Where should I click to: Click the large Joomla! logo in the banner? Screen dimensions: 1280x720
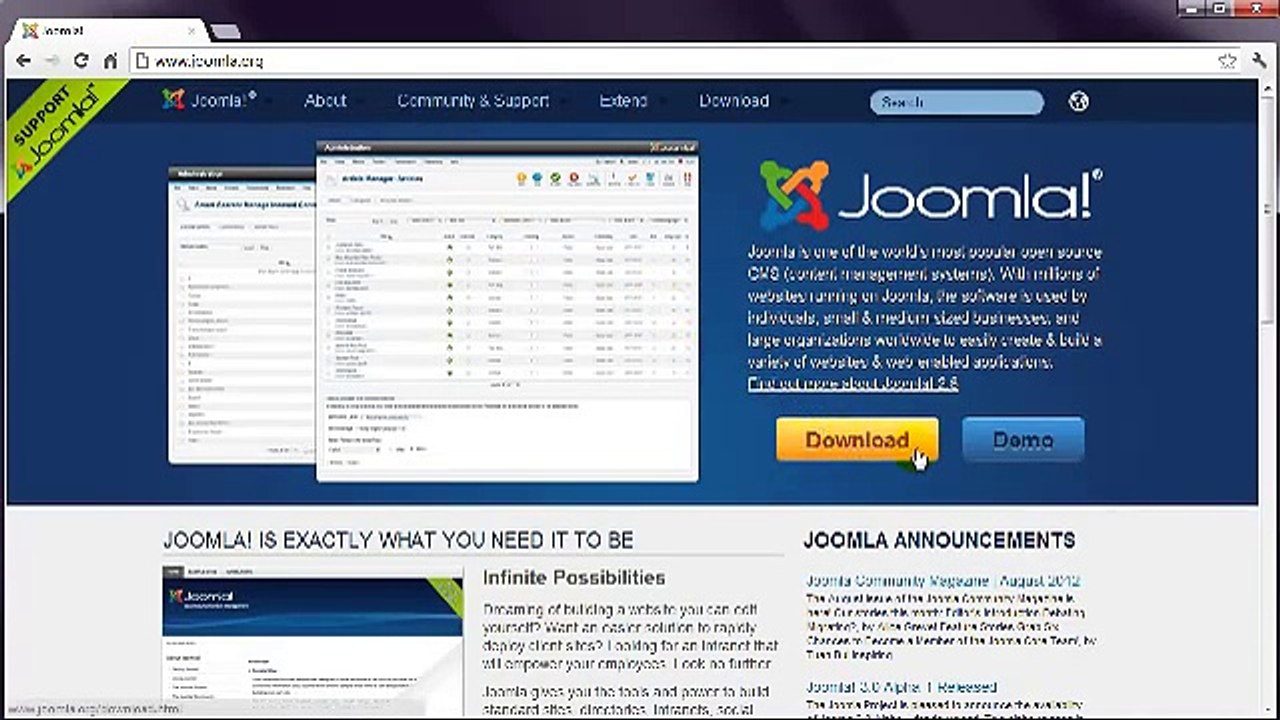pyautogui.click(x=930, y=196)
